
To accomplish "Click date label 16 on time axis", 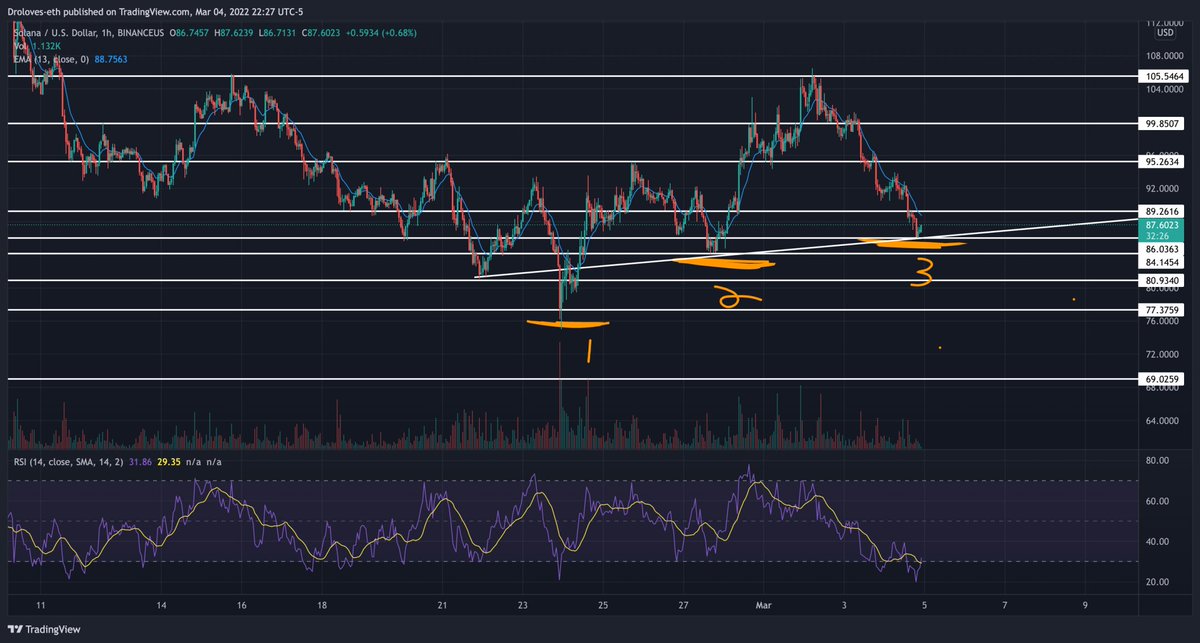I will coord(241,606).
